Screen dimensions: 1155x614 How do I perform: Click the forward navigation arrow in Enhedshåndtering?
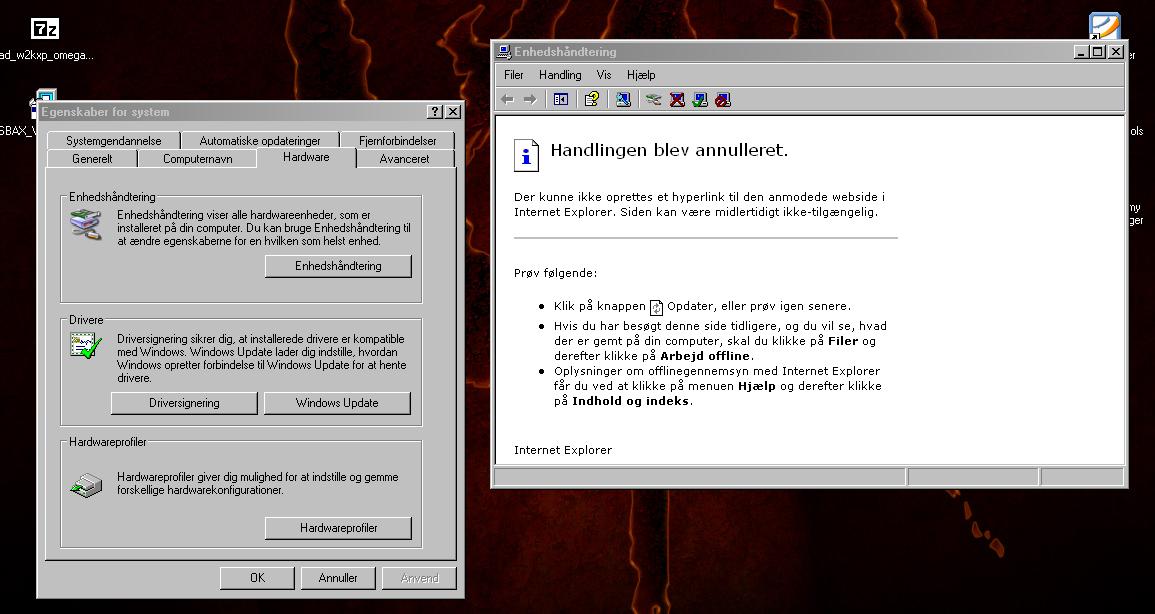coord(529,99)
